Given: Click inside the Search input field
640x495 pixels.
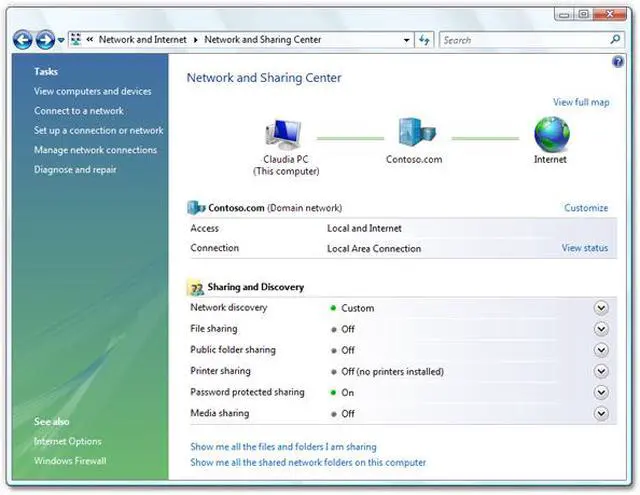Looking at the screenshot, I should point(520,40).
